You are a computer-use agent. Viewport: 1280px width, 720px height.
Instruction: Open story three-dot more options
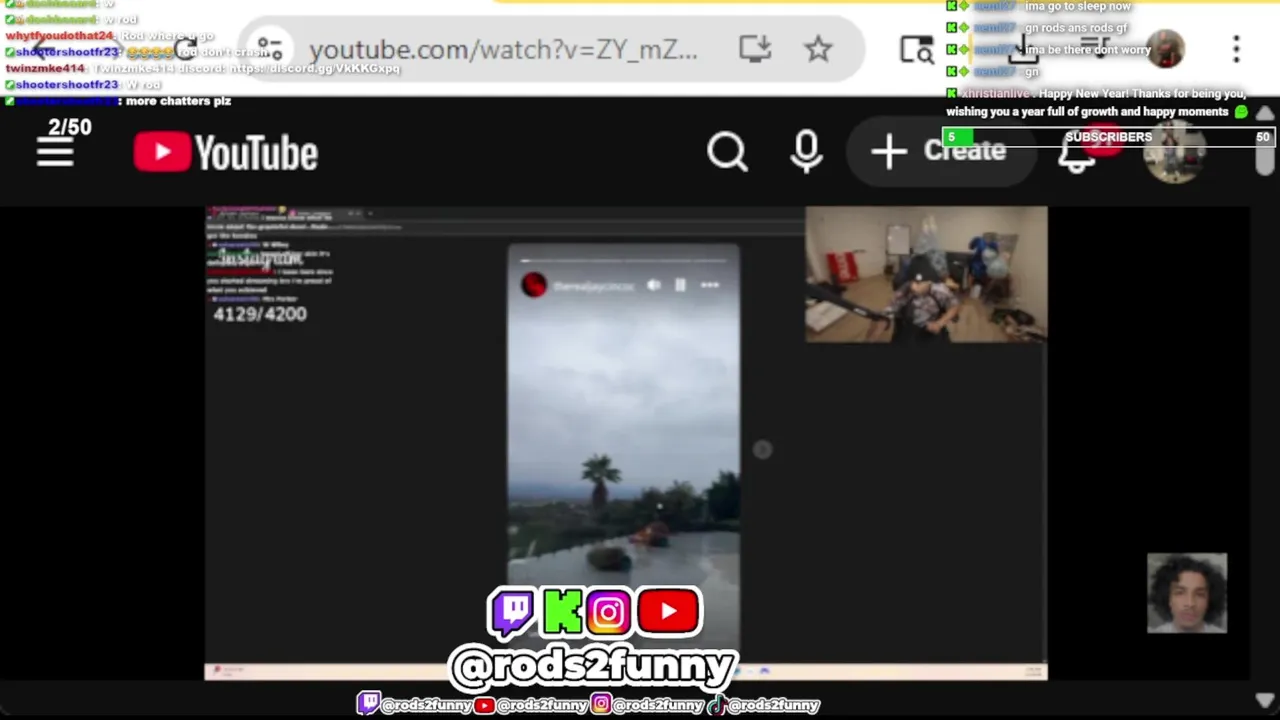709,285
